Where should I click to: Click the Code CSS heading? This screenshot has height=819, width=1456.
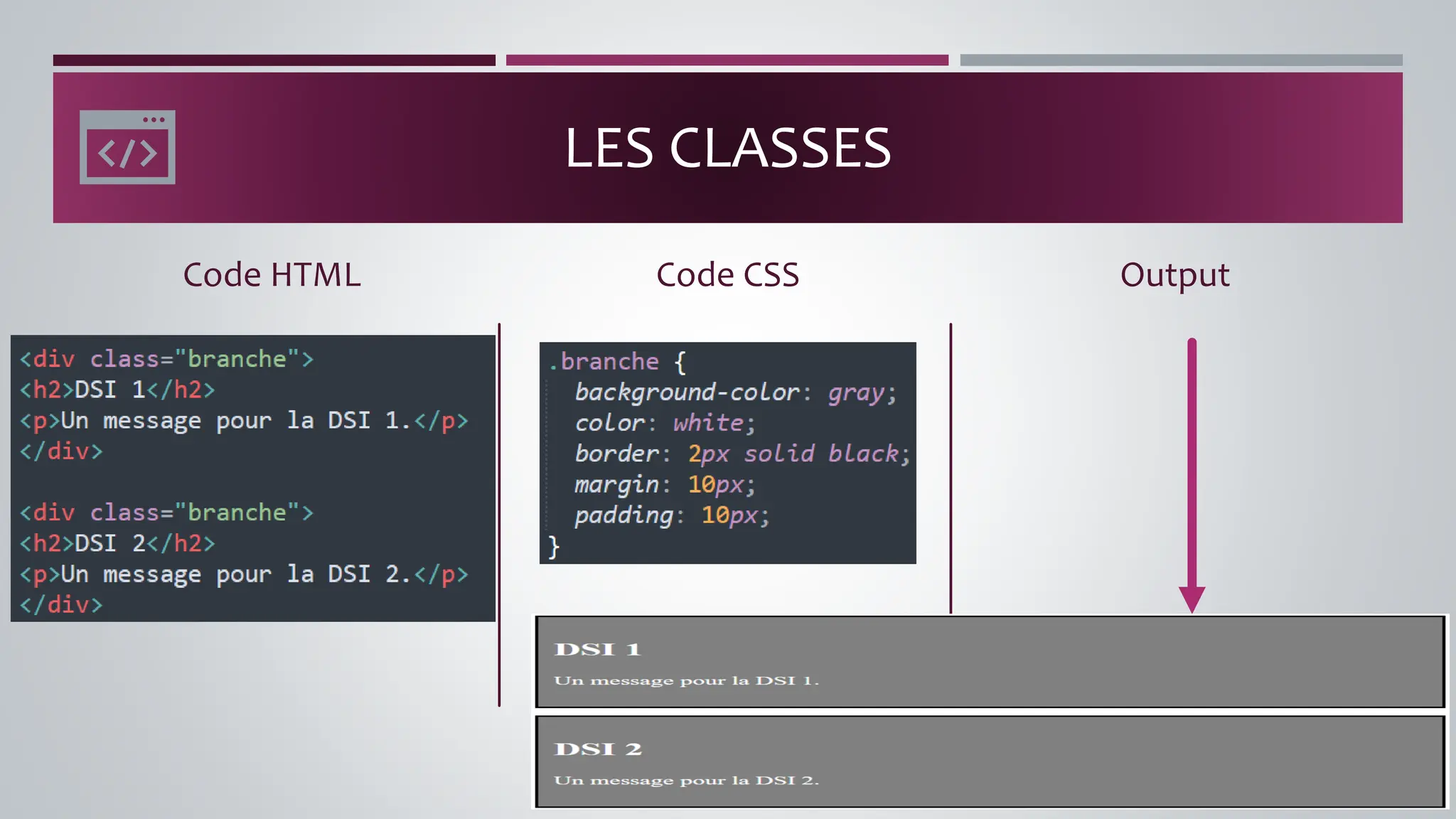pyautogui.click(x=727, y=275)
